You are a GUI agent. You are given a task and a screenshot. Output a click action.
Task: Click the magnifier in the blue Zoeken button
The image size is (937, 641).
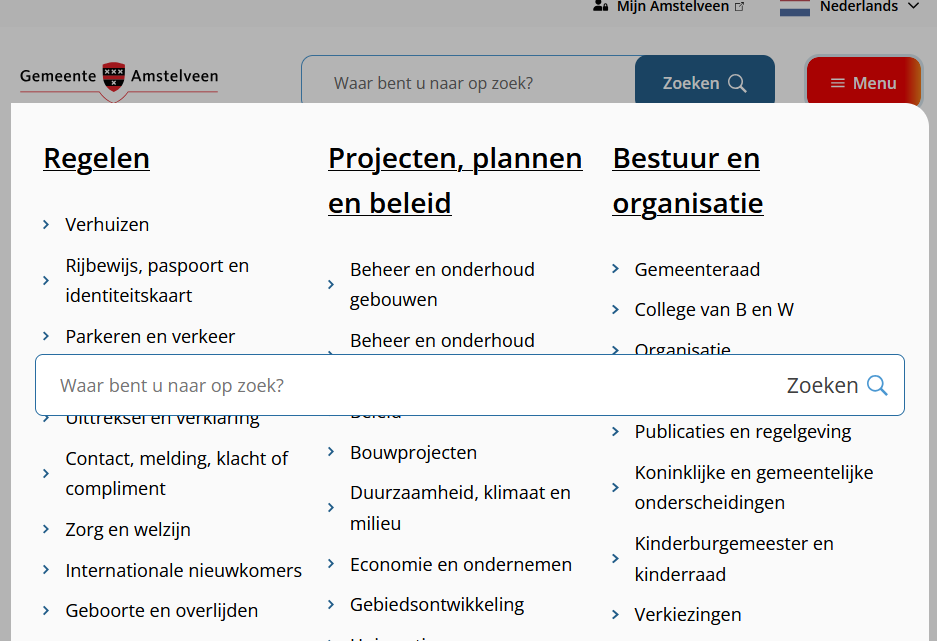pyautogui.click(x=737, y=83)
